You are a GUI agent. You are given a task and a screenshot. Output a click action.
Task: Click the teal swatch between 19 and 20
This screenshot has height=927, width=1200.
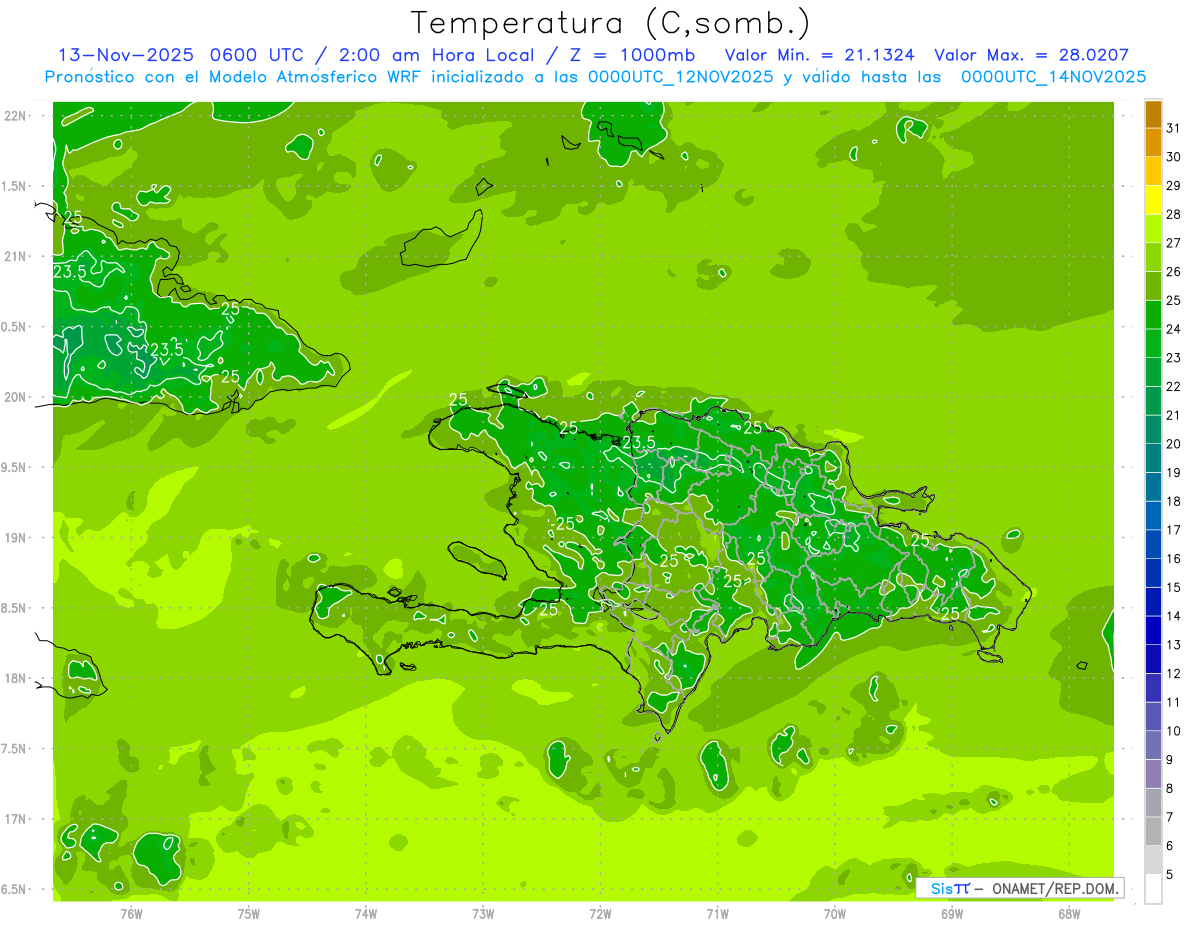tap(1153, 459)
